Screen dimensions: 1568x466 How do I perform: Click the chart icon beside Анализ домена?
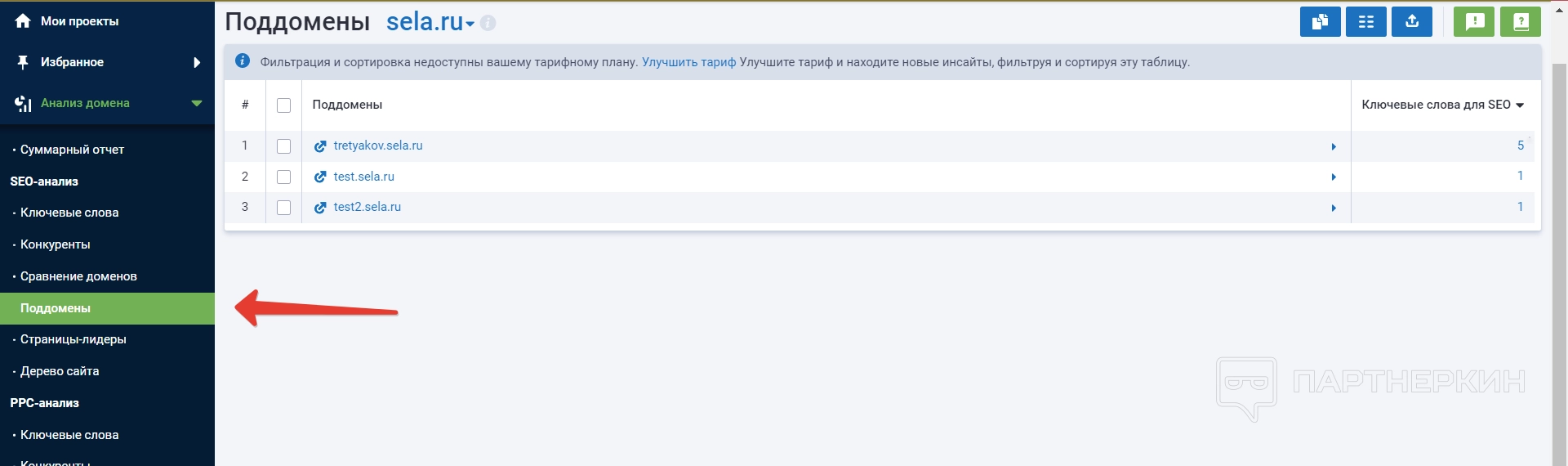point(23,103)
